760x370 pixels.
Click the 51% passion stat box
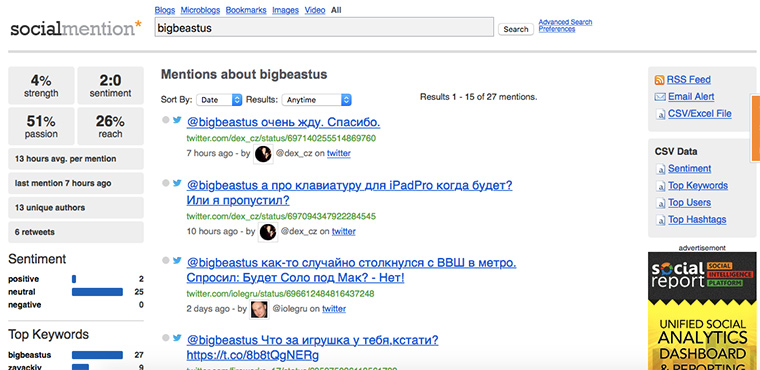click(x=41, y=126)
